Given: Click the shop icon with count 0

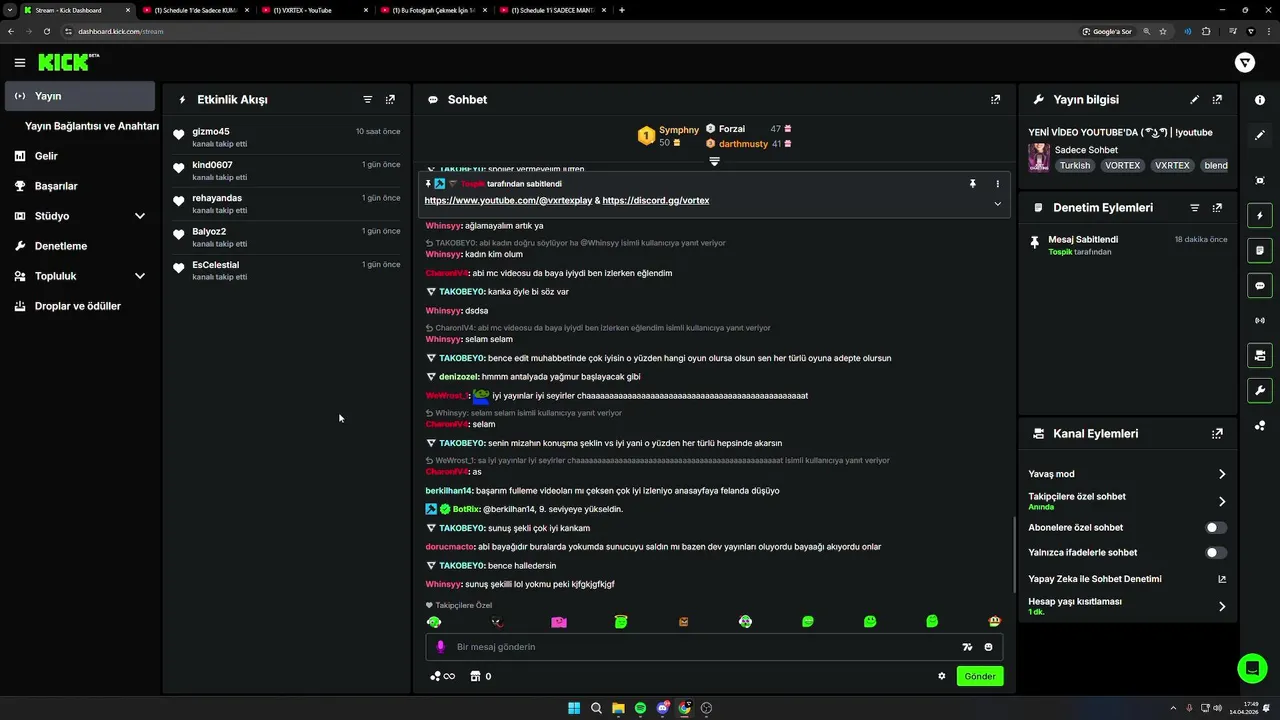Looking at the screenshot, I should 481,676.
